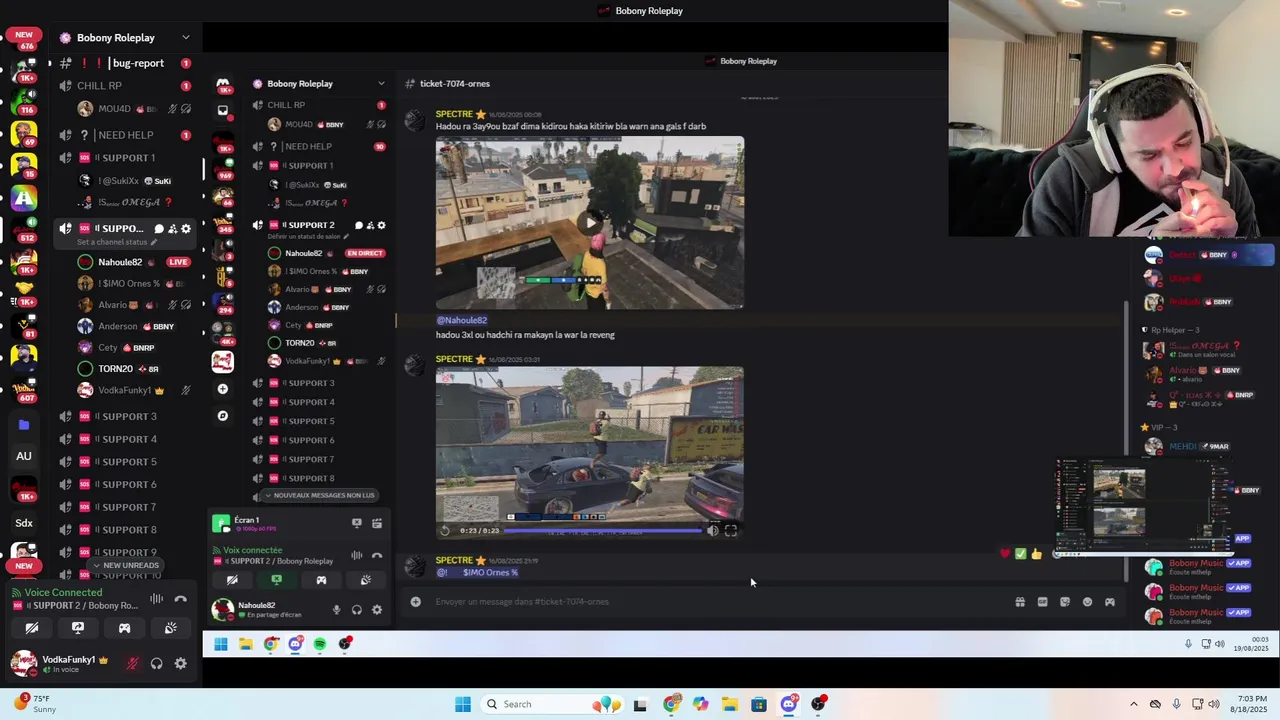
Task: Toggle headphones beside Nahoule82 user panel
Action: tap(356, 610)
